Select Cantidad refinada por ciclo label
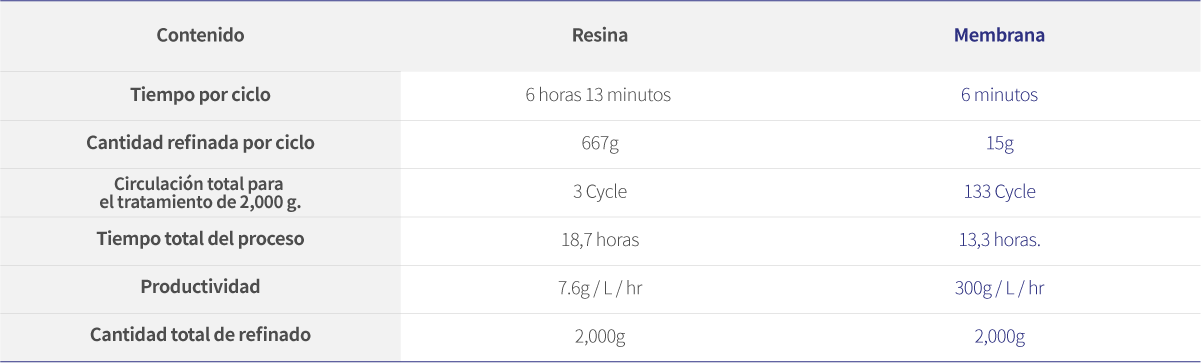 [200, 143]
